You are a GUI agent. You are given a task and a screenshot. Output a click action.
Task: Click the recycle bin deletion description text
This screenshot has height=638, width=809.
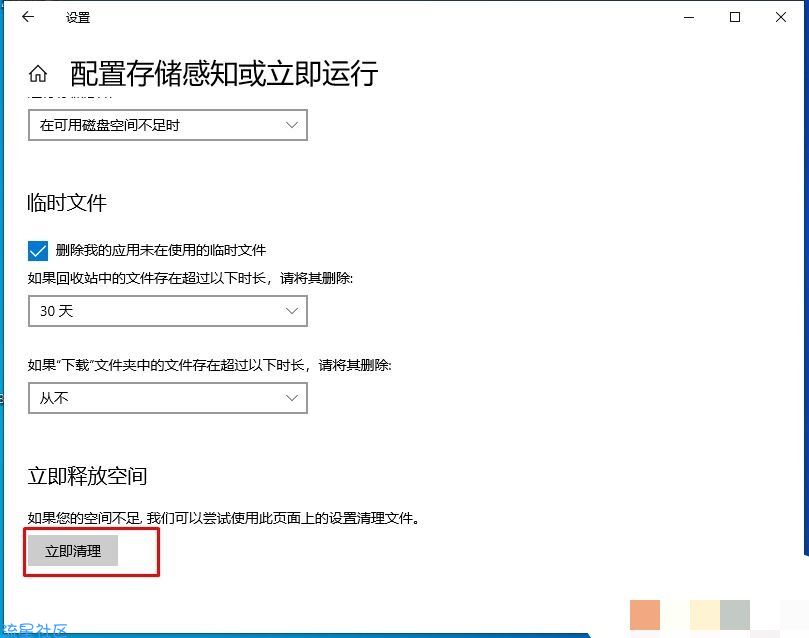190,279
